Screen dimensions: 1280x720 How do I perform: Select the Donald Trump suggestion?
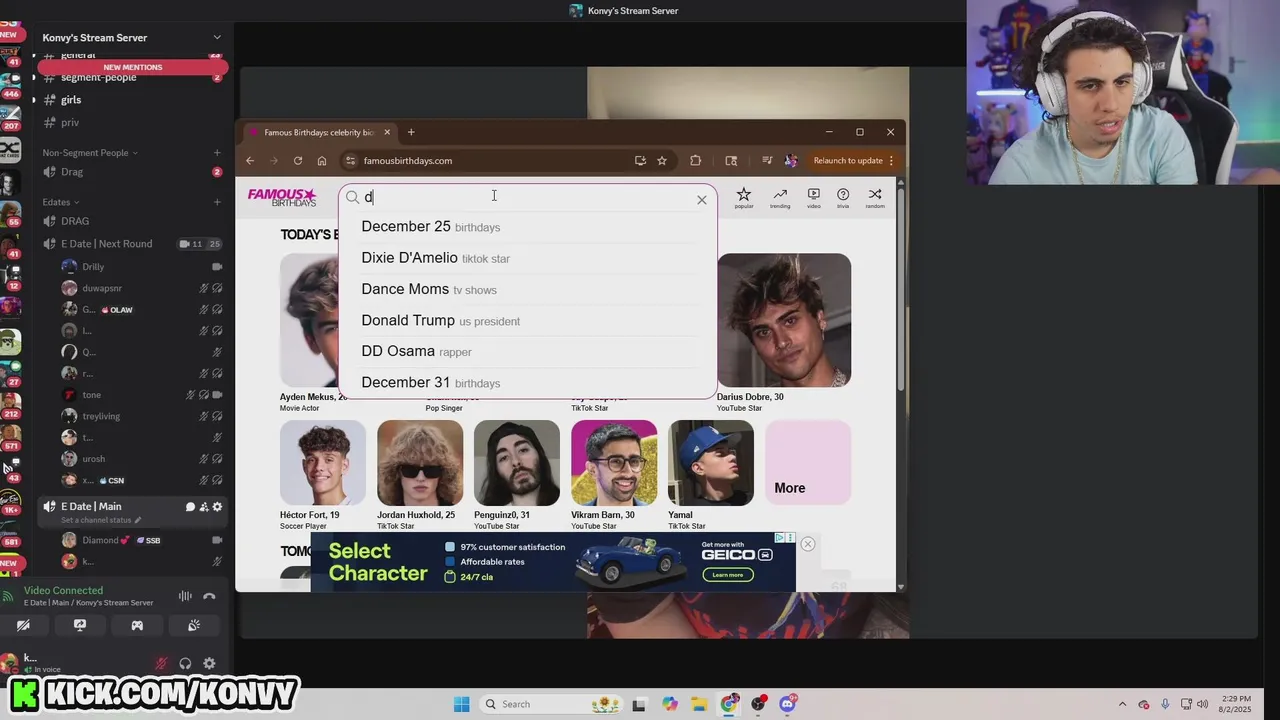pos(528,320)
